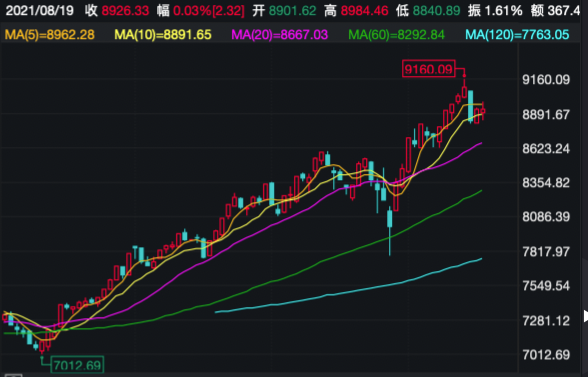Click the green 7012.69 low price marker
The height and width of the screenshot is (377, 588).
click(77, 365)
